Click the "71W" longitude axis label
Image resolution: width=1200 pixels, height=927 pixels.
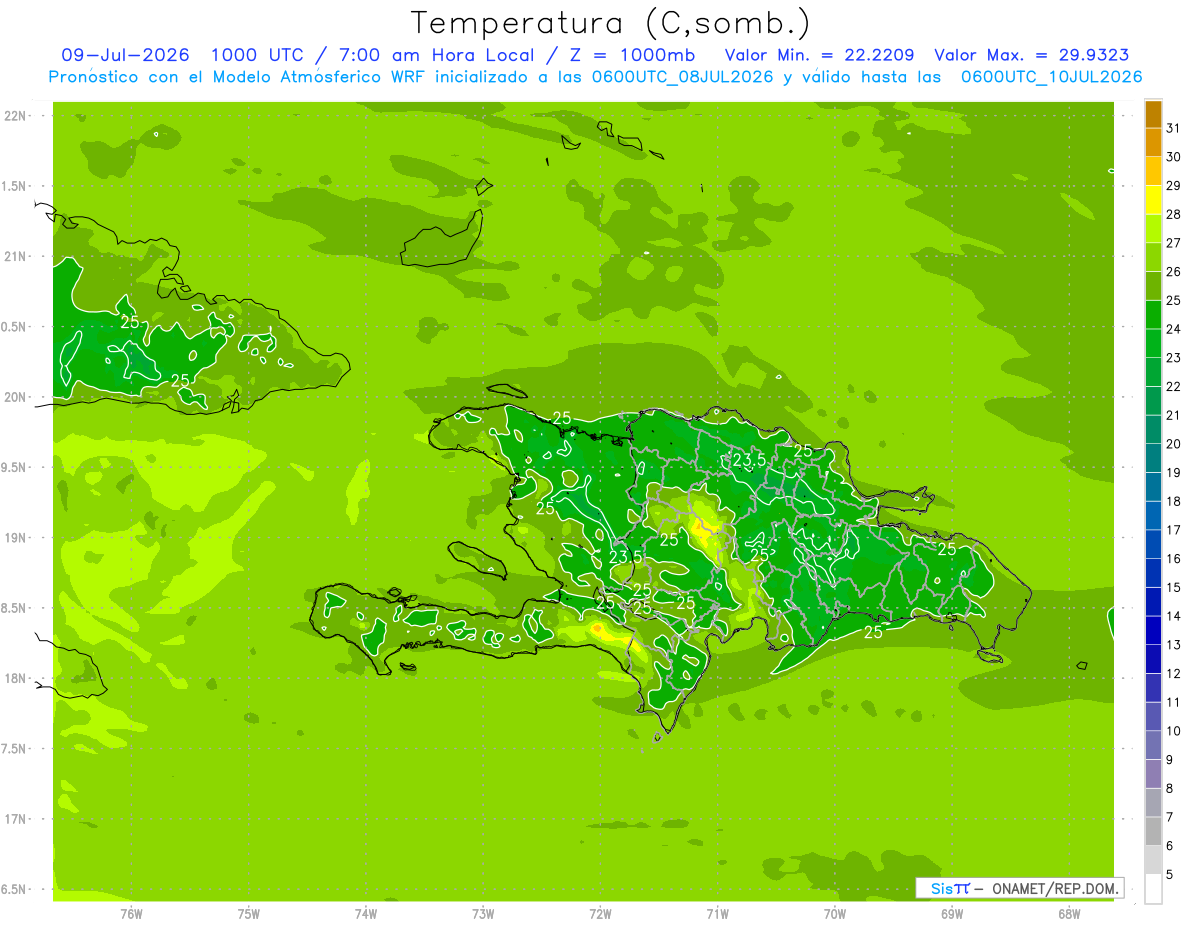point(718,913)
